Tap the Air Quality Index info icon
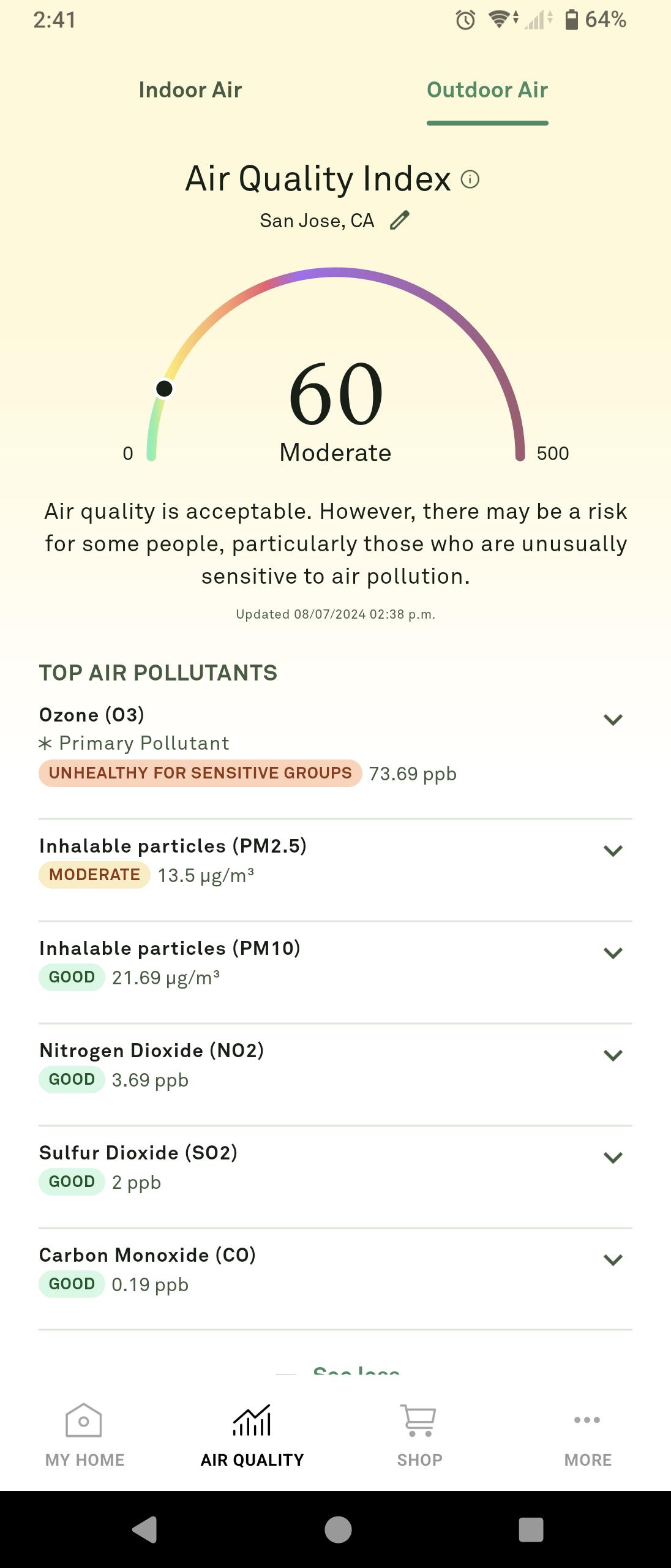Image resolution: width=671 pixels, height=1568 pixels. [x=470, y=179]
